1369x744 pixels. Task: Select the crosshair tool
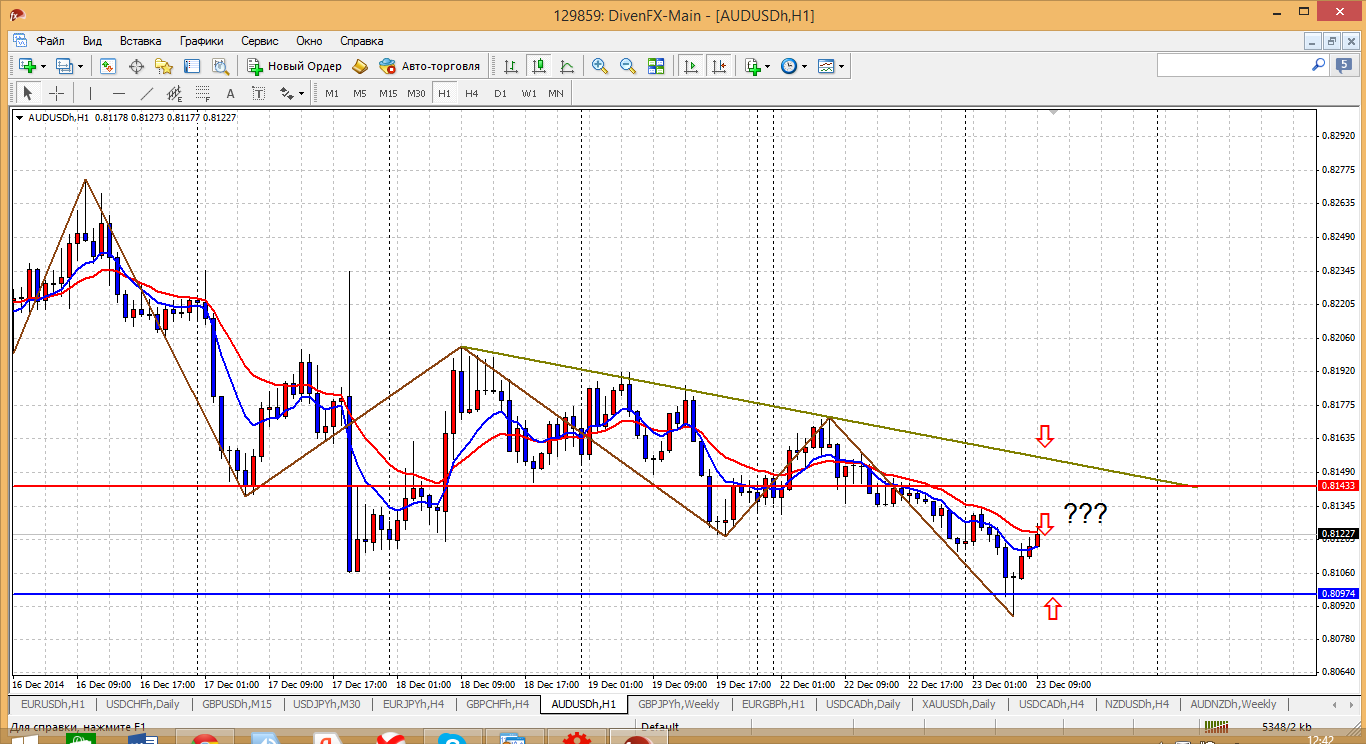pyautogui.click(x=57, y=93)
